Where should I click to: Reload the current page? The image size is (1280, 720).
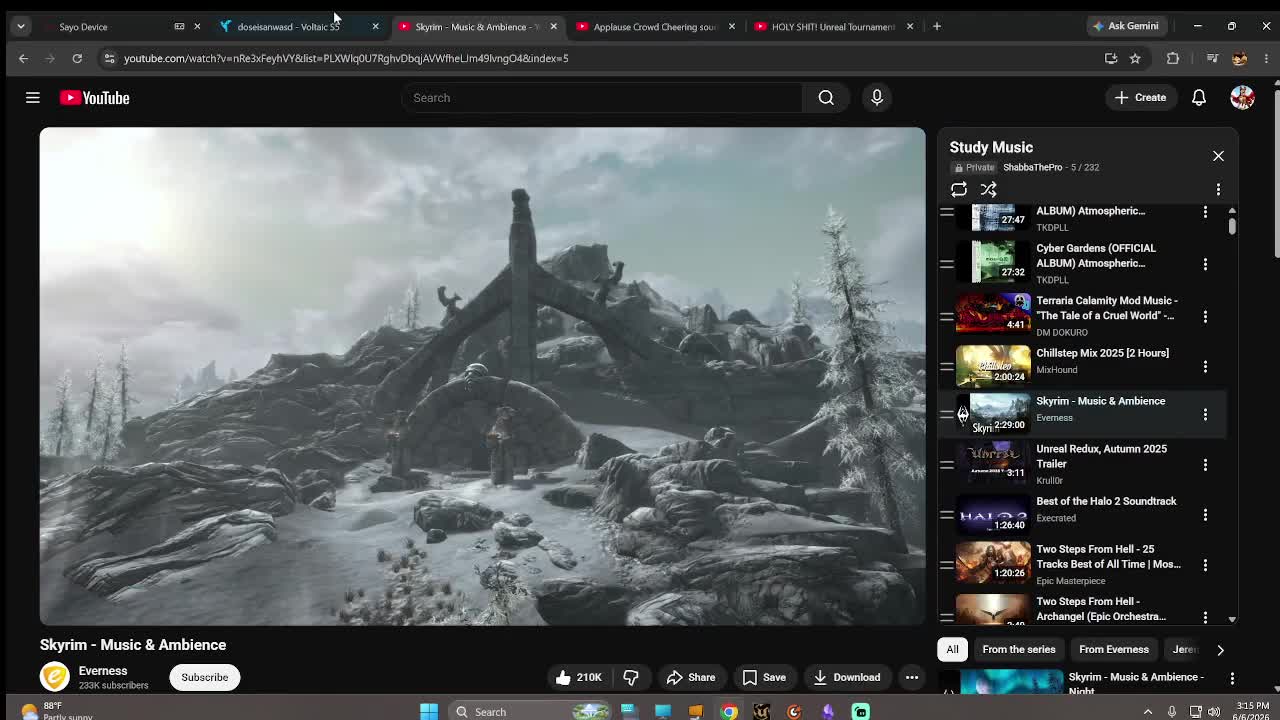point(77,58)
